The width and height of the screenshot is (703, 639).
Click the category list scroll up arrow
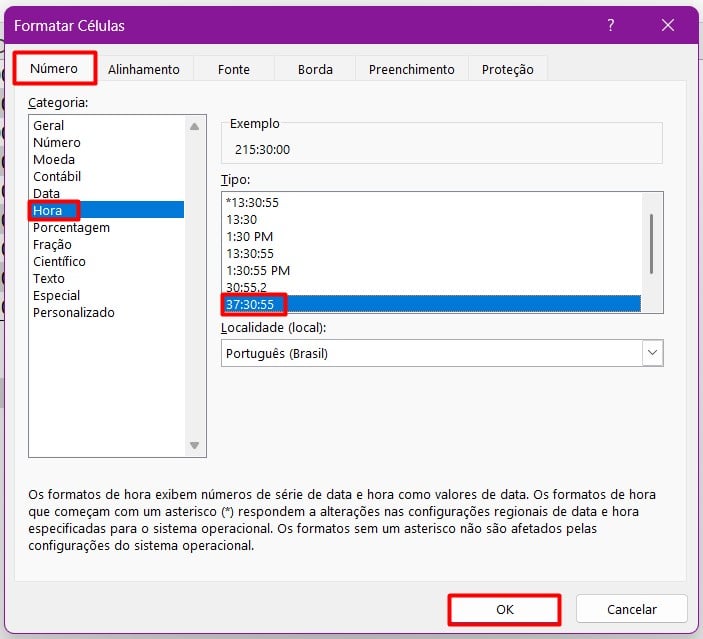point(195,125)
